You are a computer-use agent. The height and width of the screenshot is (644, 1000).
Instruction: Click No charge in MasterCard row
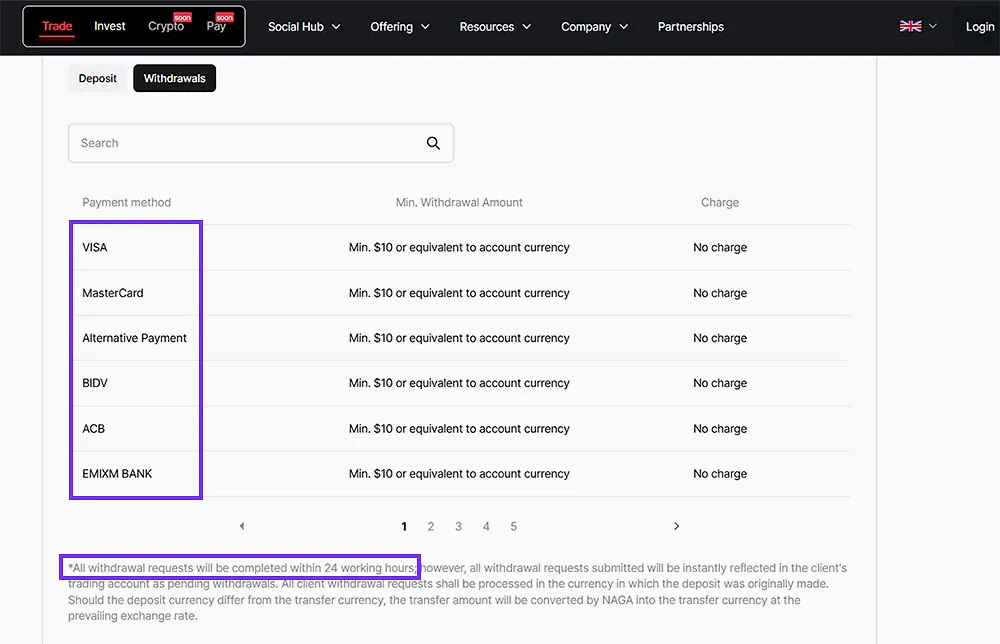(x=720, y=293)
